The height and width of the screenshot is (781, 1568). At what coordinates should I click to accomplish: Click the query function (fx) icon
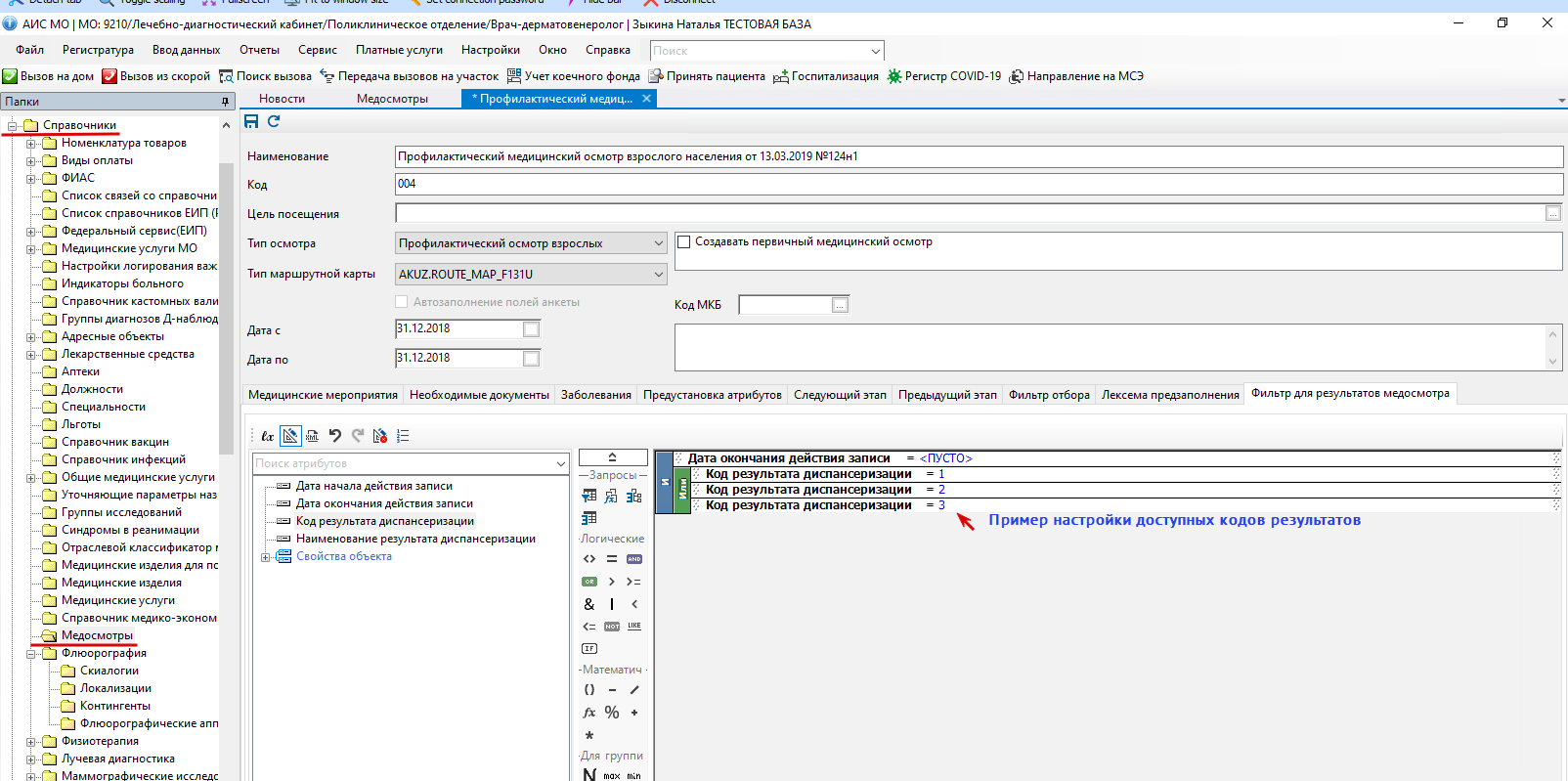pos(612,496)
